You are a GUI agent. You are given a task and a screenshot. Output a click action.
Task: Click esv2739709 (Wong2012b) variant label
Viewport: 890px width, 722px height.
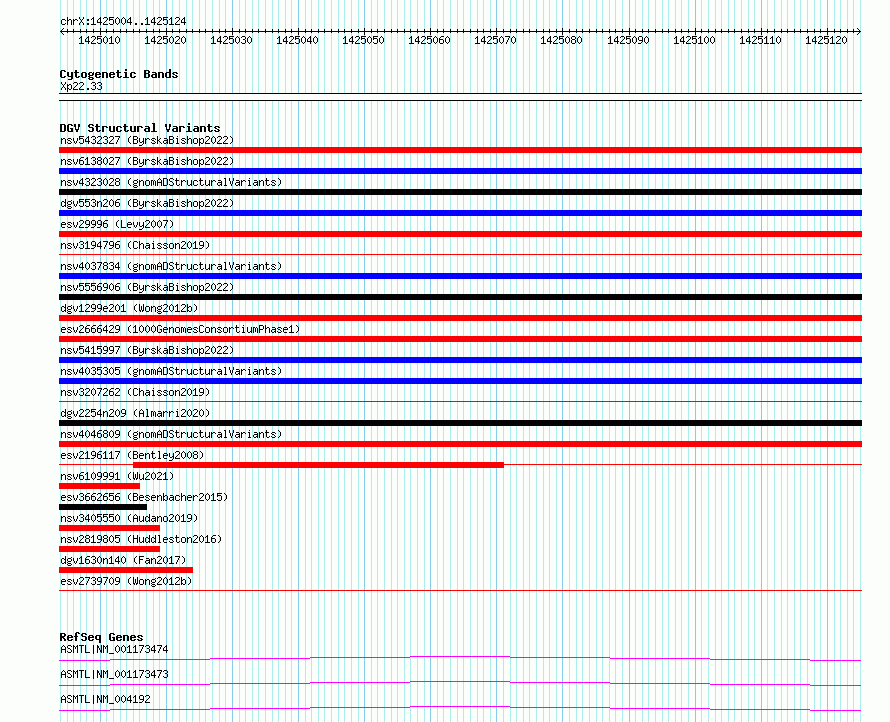point(126,581)
